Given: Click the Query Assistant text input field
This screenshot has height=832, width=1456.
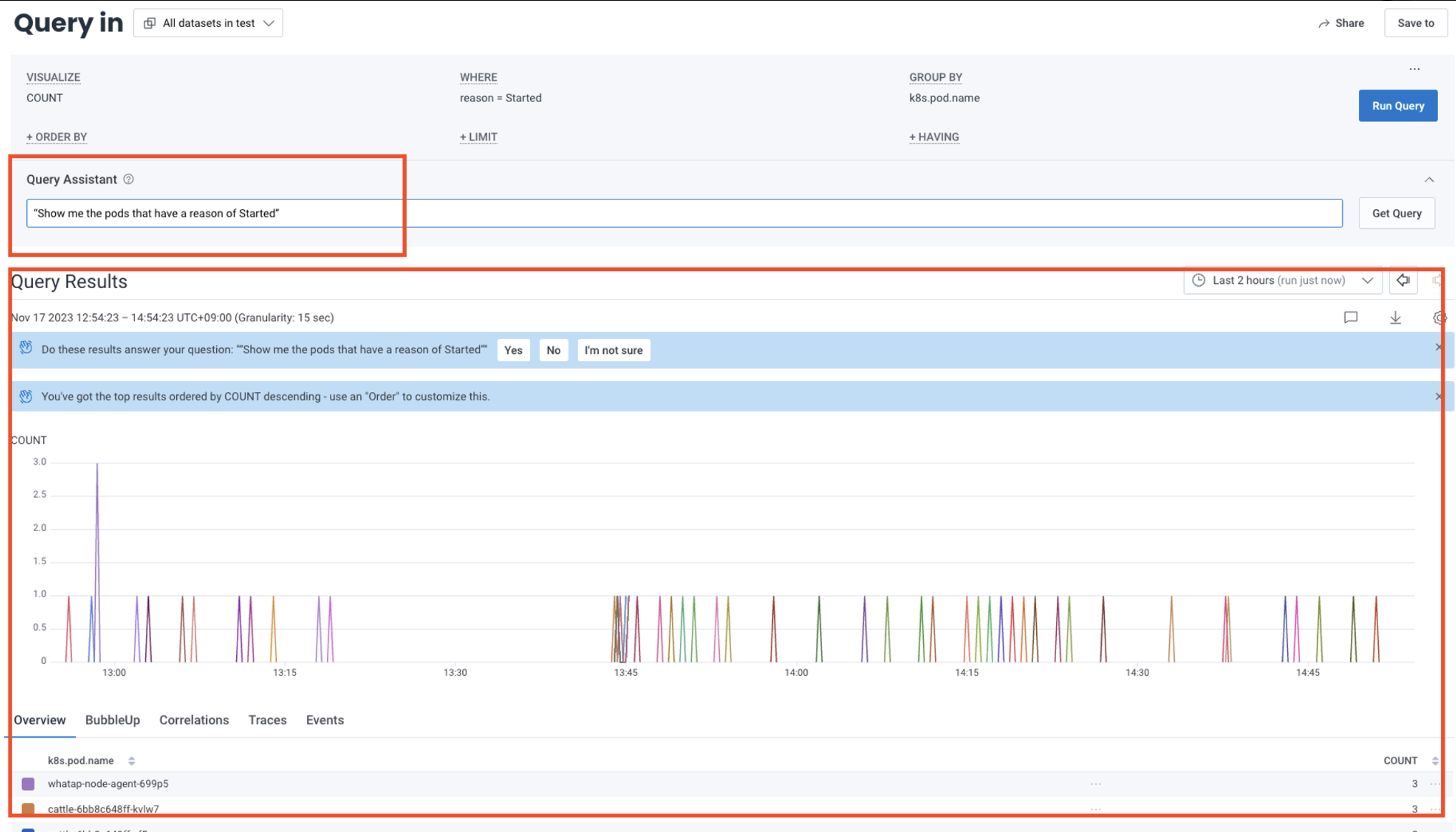Looking at the screenshot, I should [683, 213].
